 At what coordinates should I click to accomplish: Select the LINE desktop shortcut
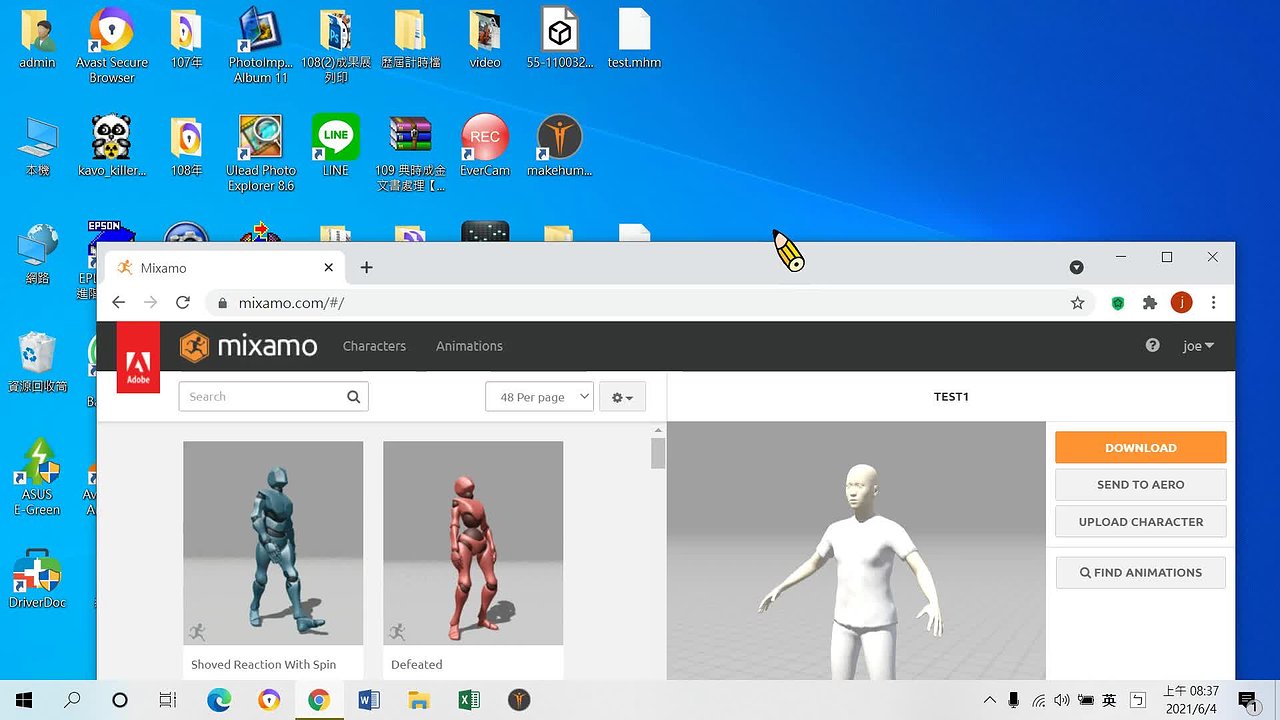point(336,145)
